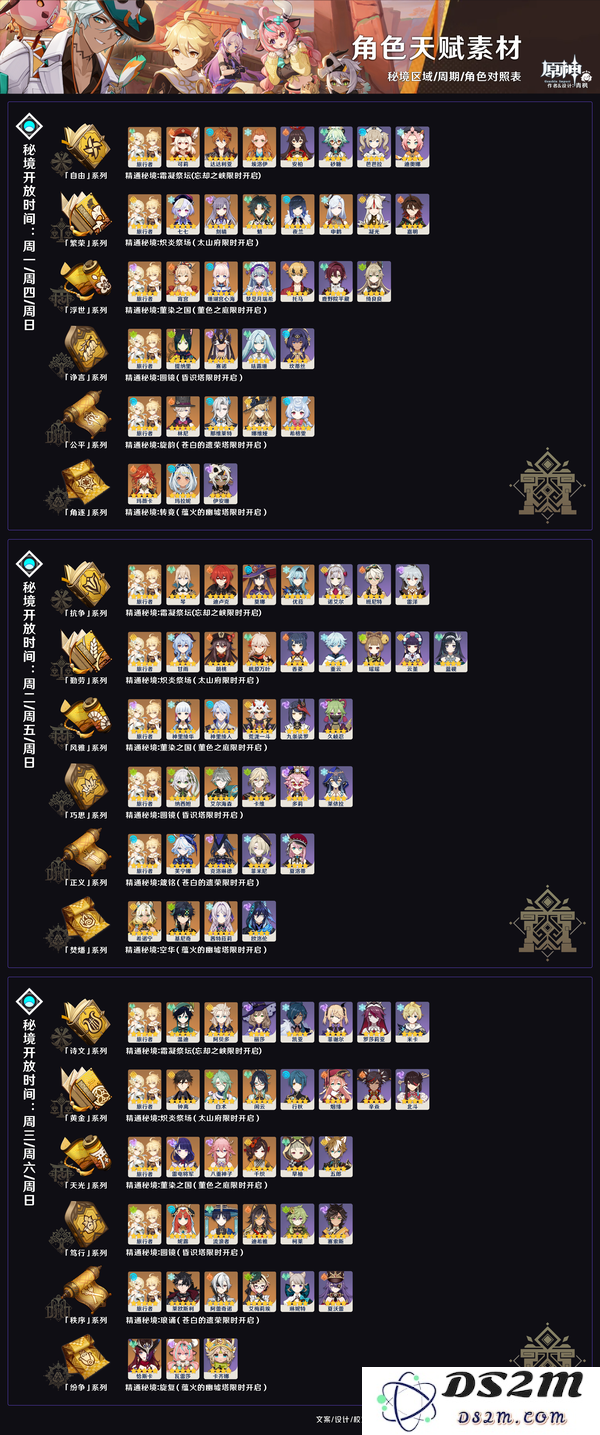The width and height of the screenshot is (600, 1435).
Task: Open the 「纷争」 series scroll icon
Action: [86, 1359]
